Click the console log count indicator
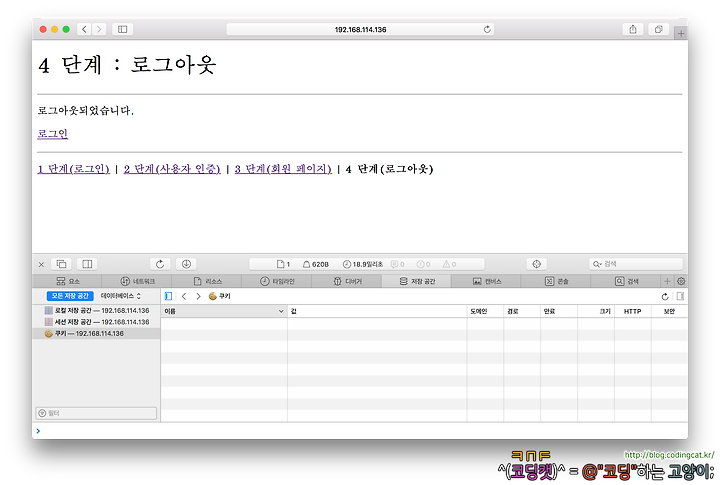 click(x=398, y=264)
